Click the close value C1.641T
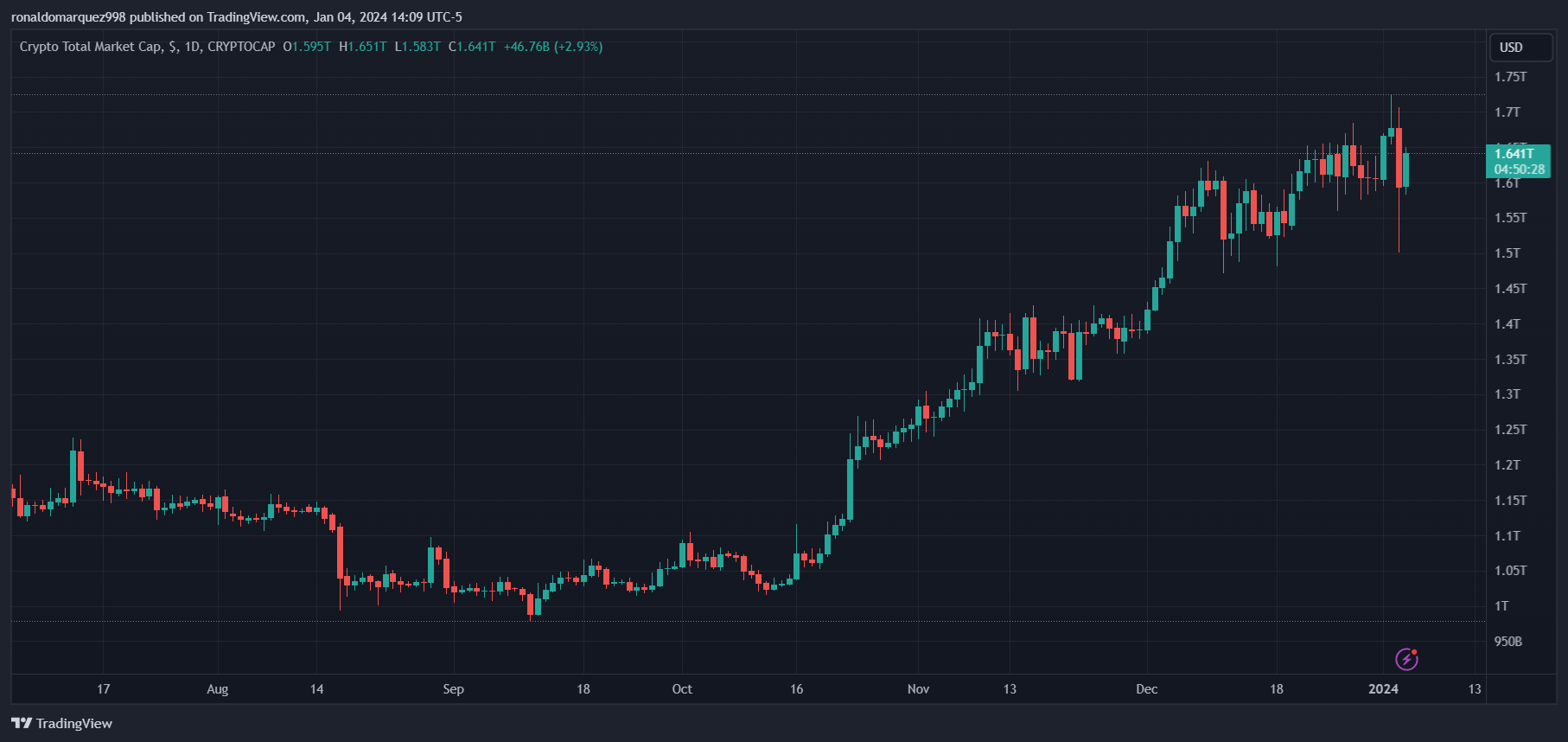 472,47
